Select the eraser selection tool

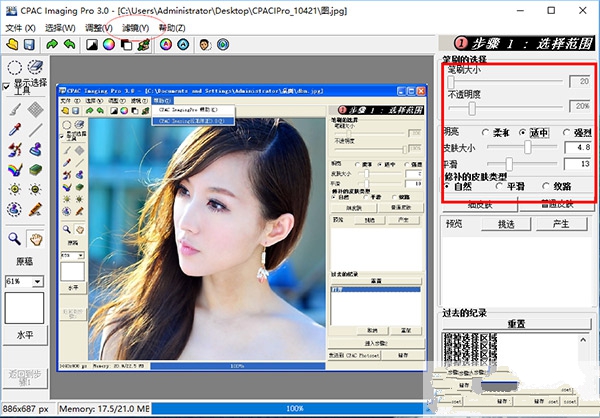click(35, 67)
